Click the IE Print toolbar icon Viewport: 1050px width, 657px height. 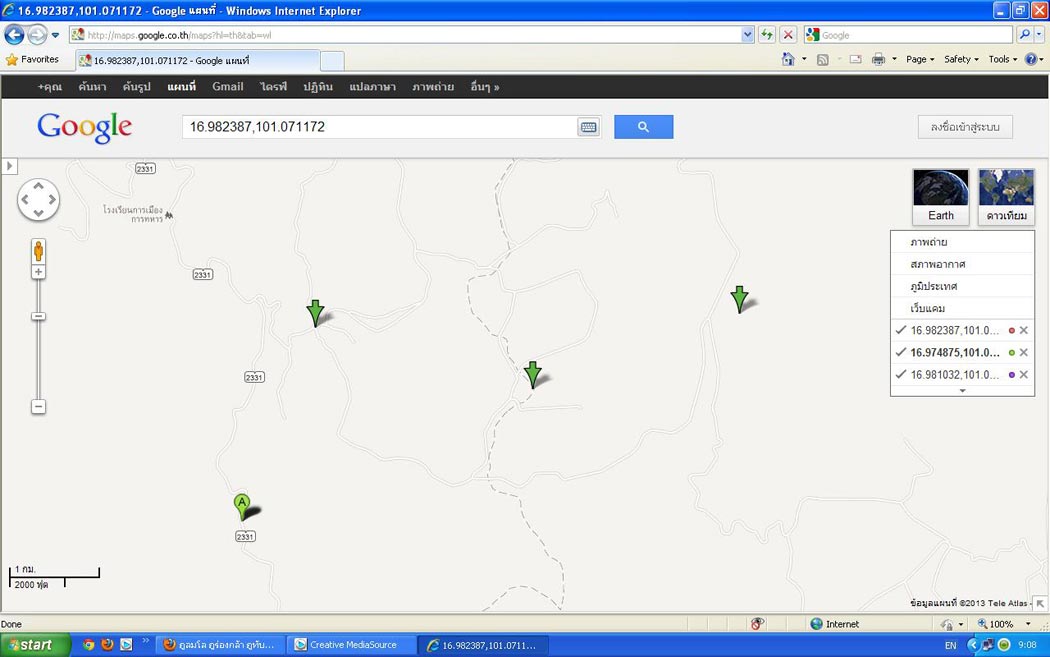coord(878,60)
